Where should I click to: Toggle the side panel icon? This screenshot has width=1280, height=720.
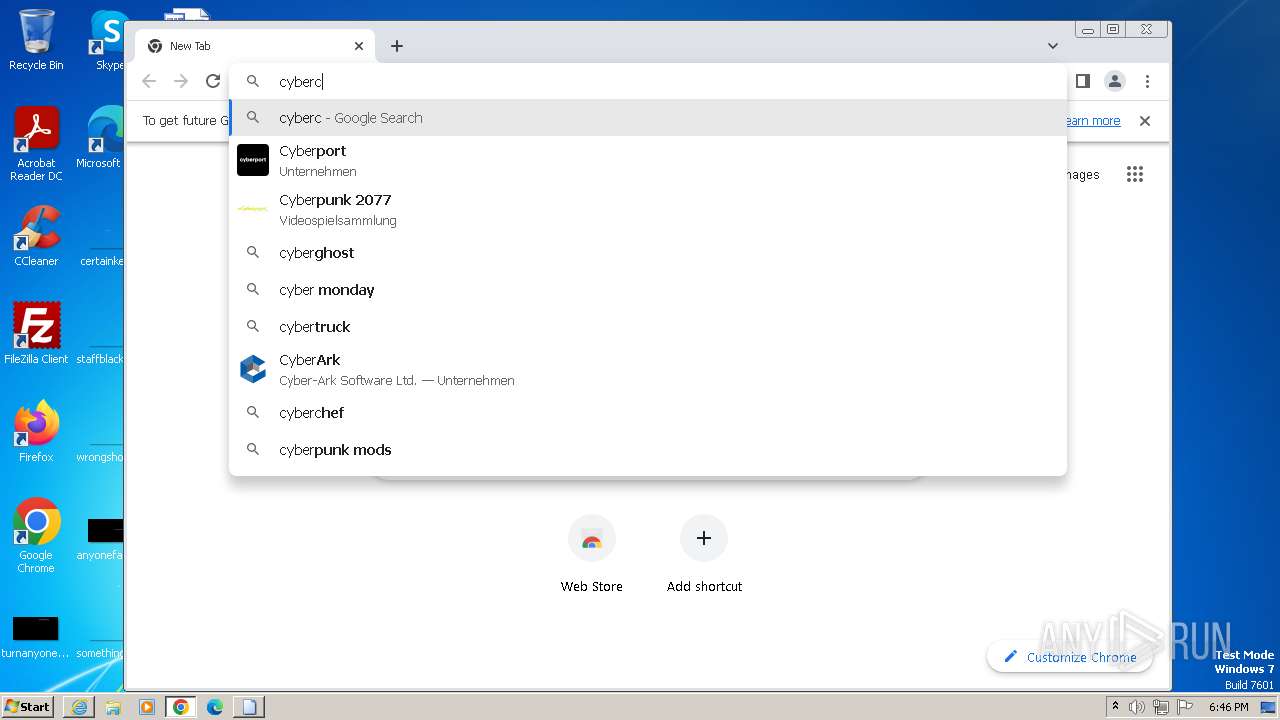1082,81
